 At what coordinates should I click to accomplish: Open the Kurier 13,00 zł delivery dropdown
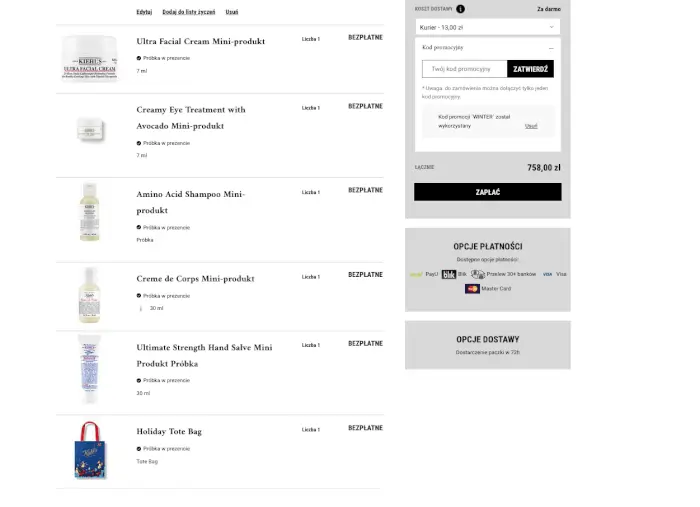point(487,27)
